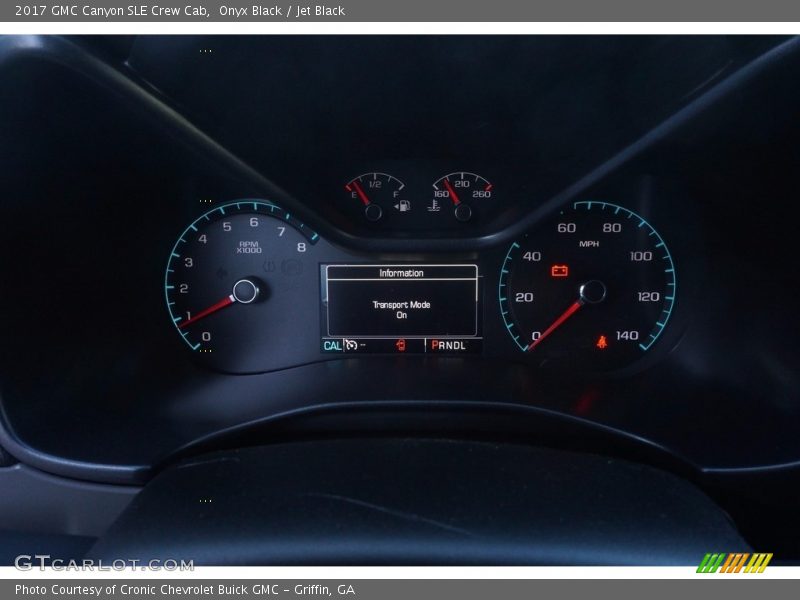Click the PRNDL gear indicator
This screenshot has height=600, width=800.
click(448, 345)
